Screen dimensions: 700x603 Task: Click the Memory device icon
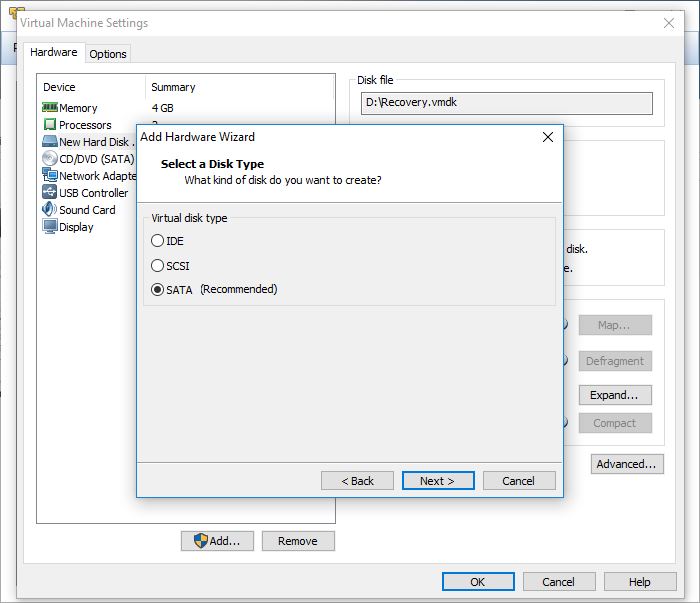(50, 108)
